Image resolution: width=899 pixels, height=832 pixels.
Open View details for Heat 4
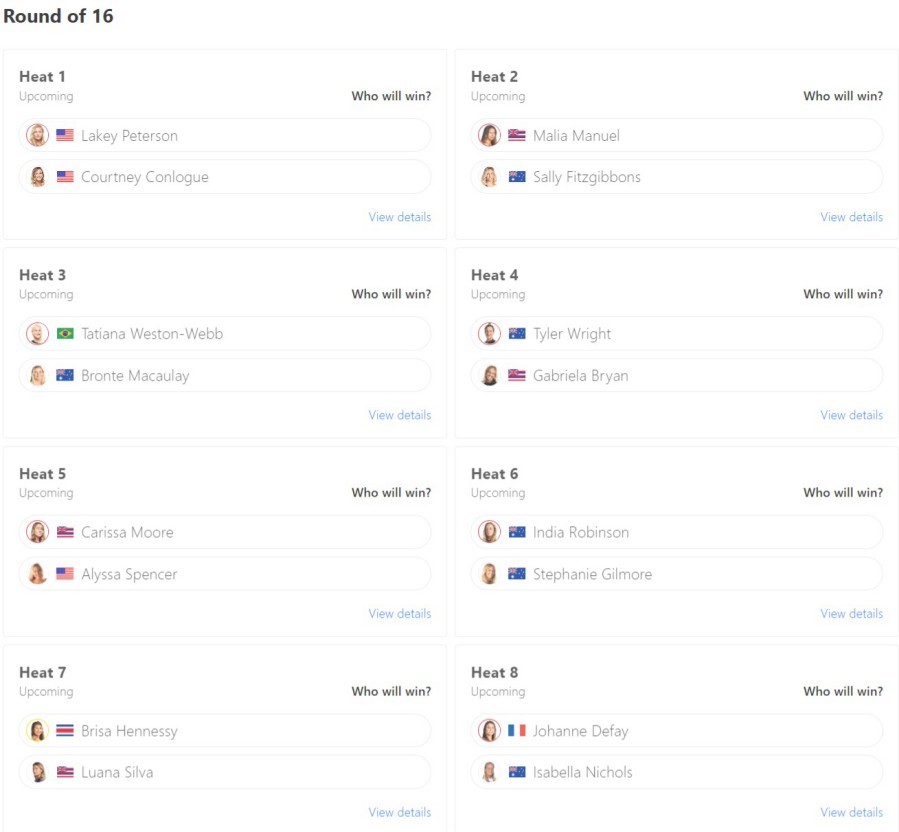click(851, 415)
